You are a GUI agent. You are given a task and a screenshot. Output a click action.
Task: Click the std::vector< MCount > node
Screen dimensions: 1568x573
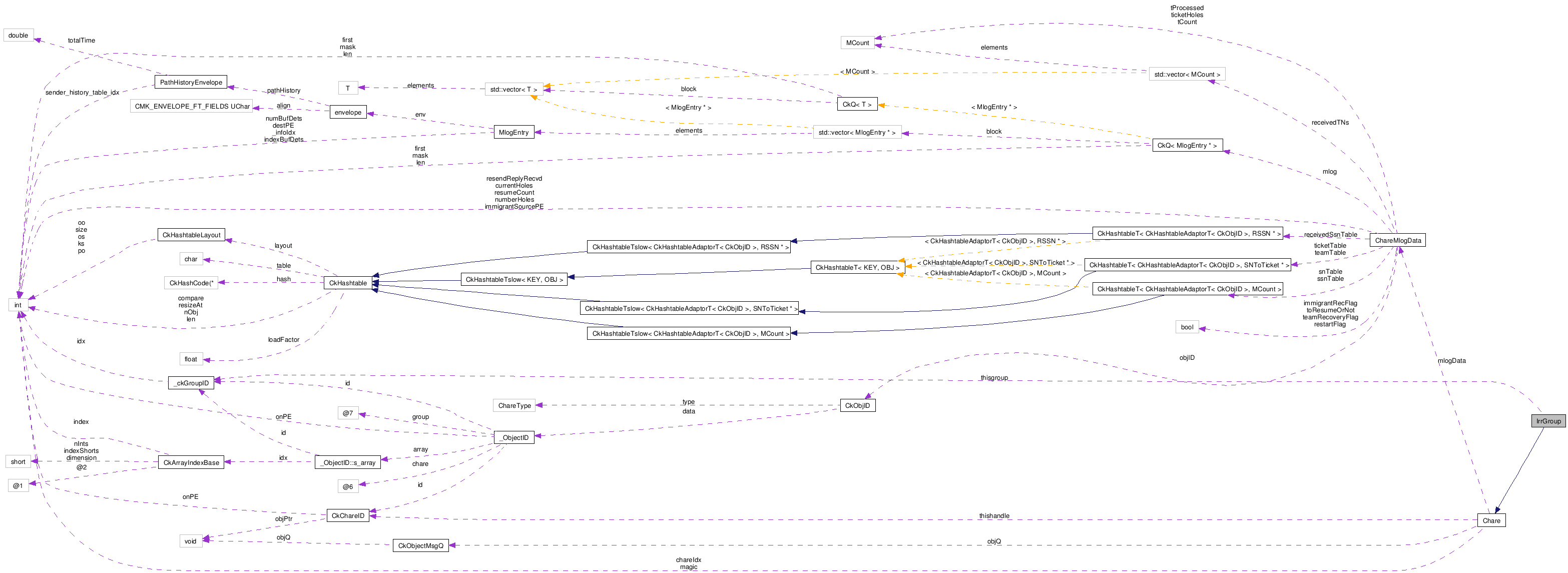[1186, 74]
